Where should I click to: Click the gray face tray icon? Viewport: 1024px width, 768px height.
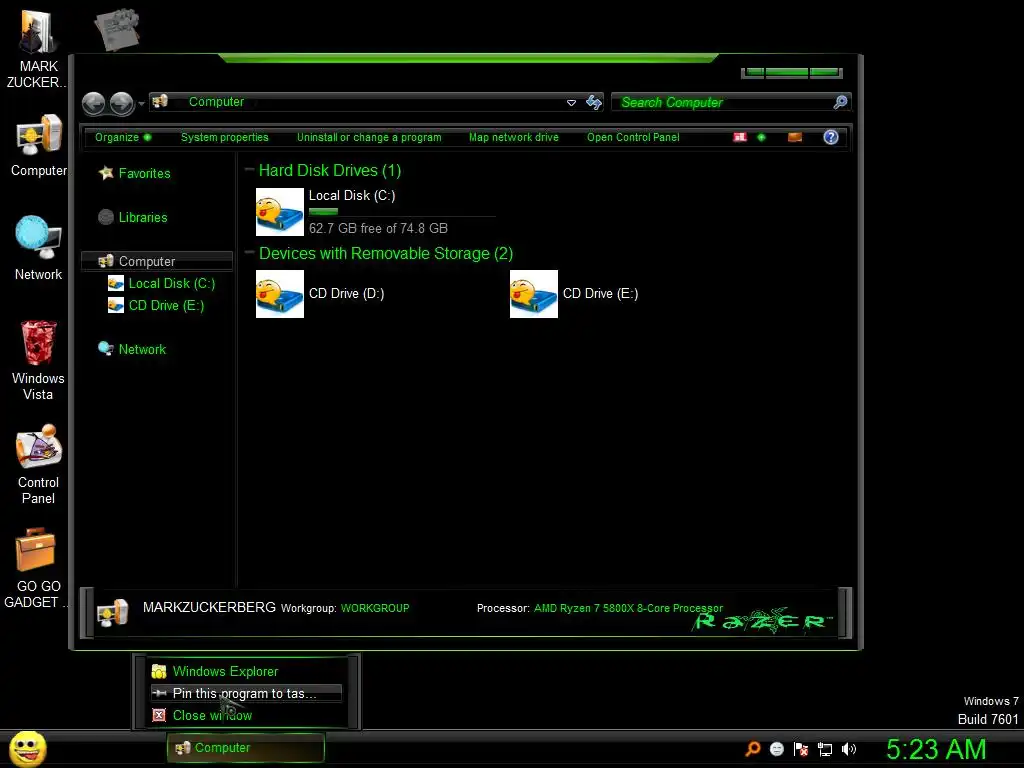776,749
